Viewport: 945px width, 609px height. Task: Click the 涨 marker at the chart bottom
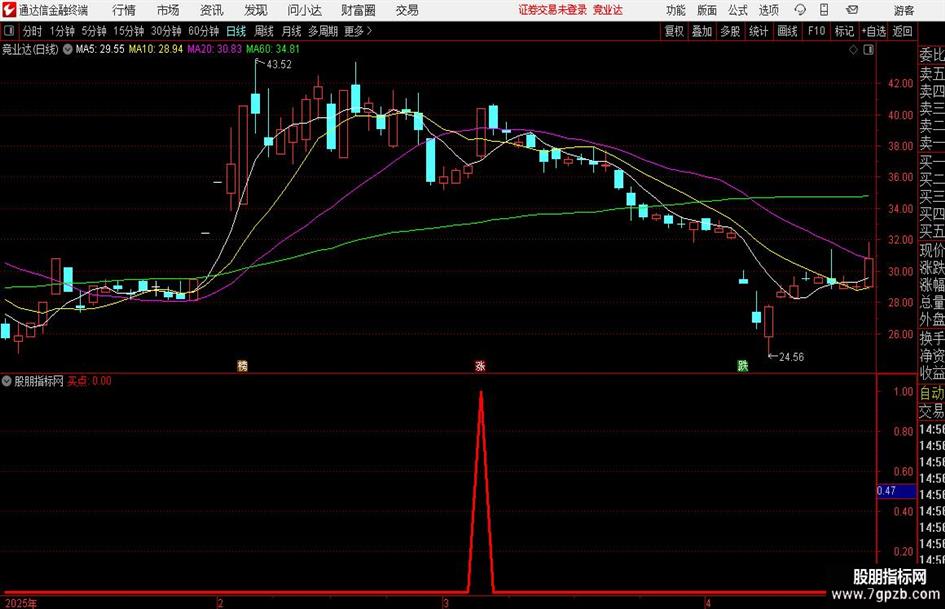(480, 365)
